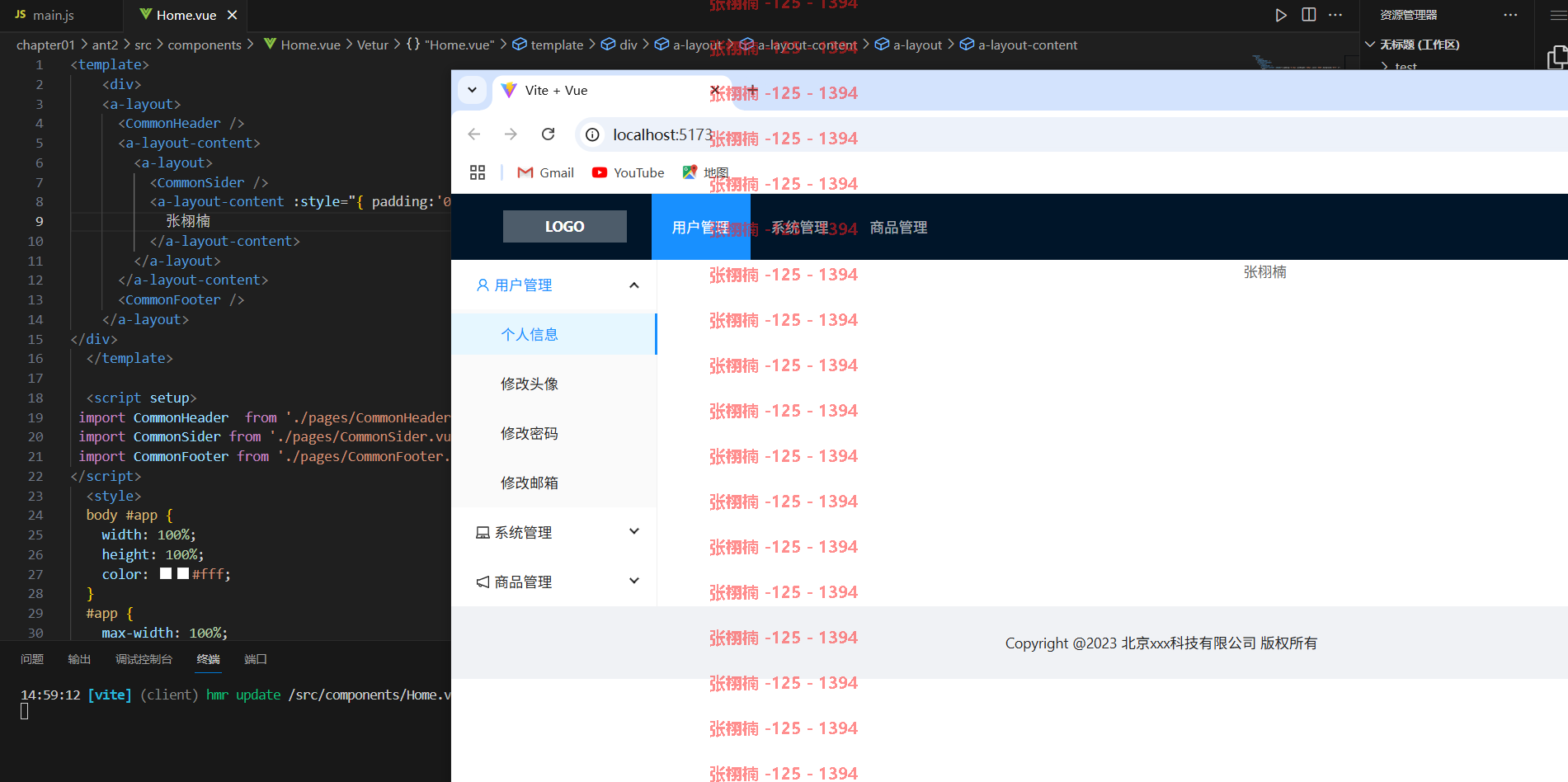Switch to the 端口 panel tab
Viewport: 1568px width, 782px height.
pyautogui.click(x=256, y=659)
